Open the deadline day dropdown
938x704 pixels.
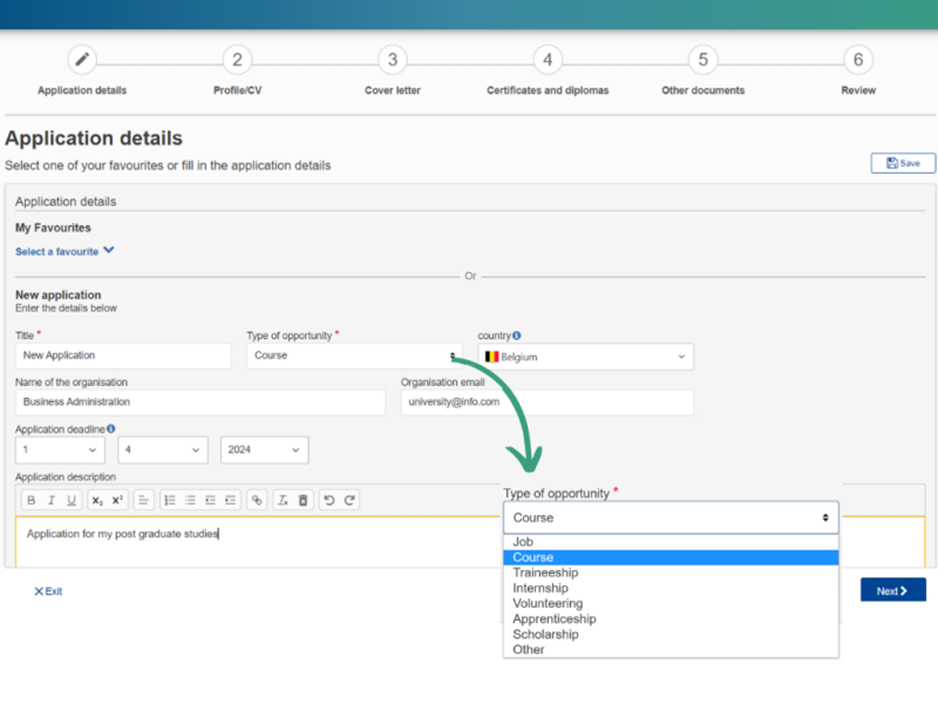[60, 450]
